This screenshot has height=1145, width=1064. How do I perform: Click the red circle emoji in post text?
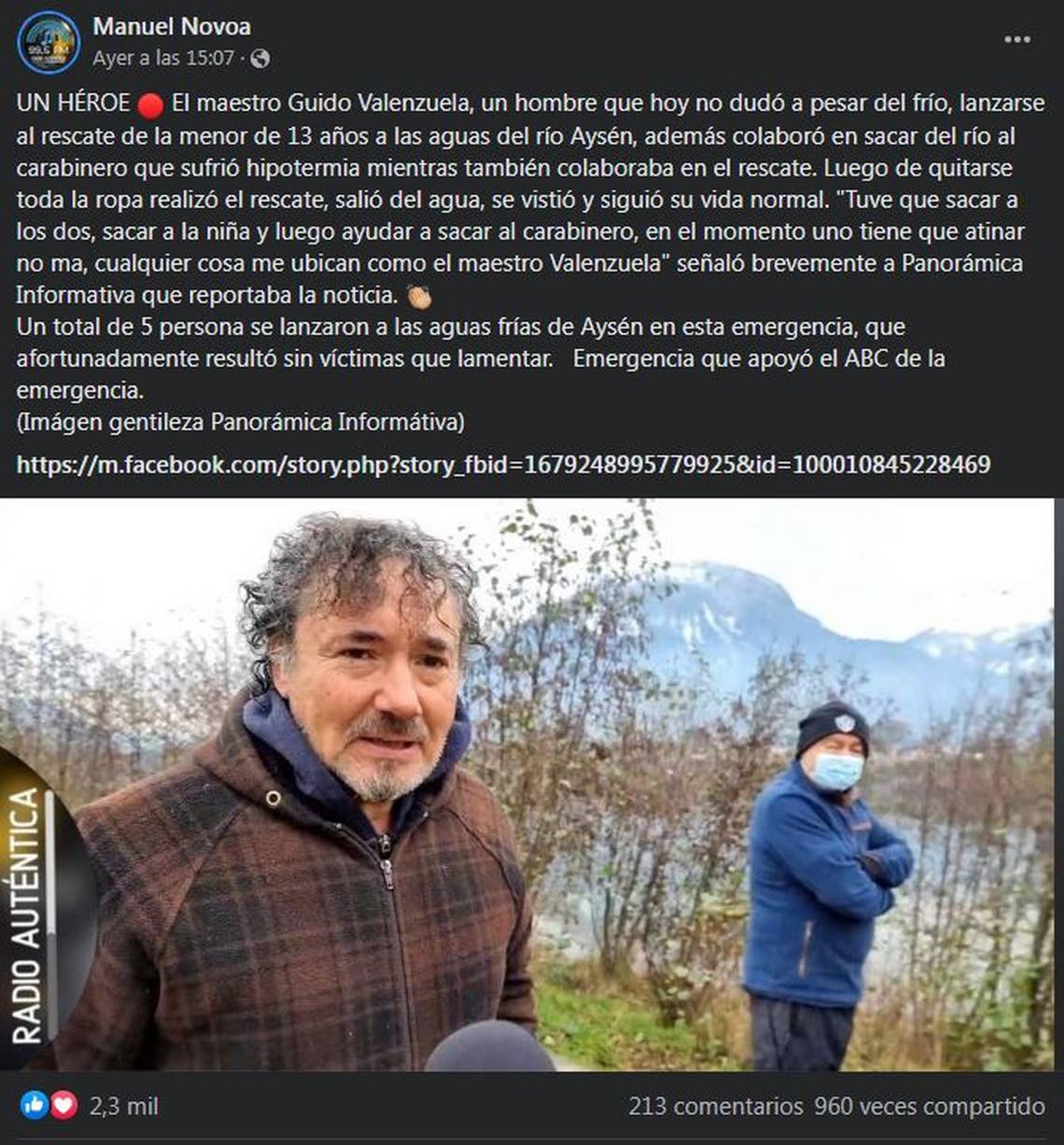click(150, 105)
